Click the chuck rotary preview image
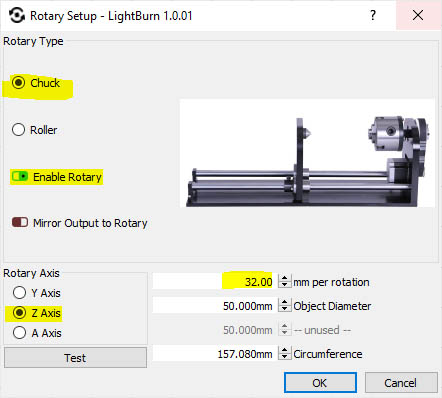The height and width of the screenshot is (398, 442). pyautogui.click(x=307, y=153)
